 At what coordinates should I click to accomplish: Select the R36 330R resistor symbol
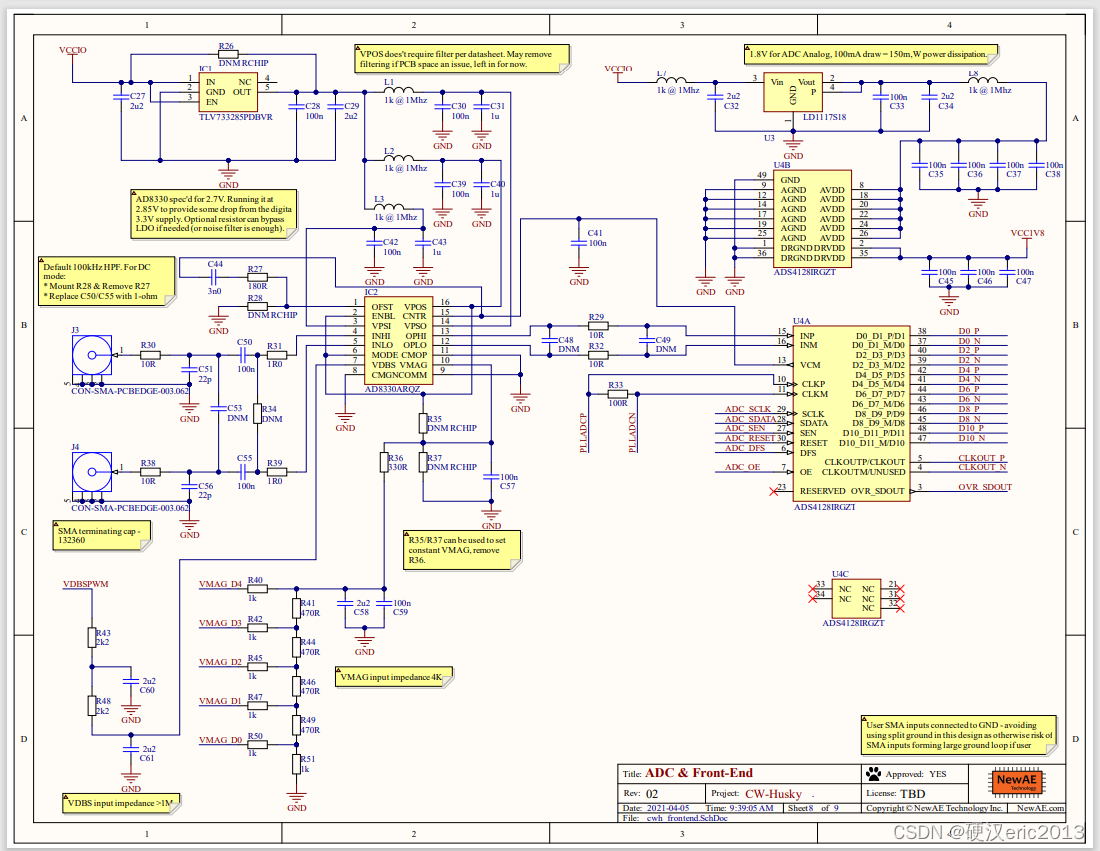(x=384, y=462)
